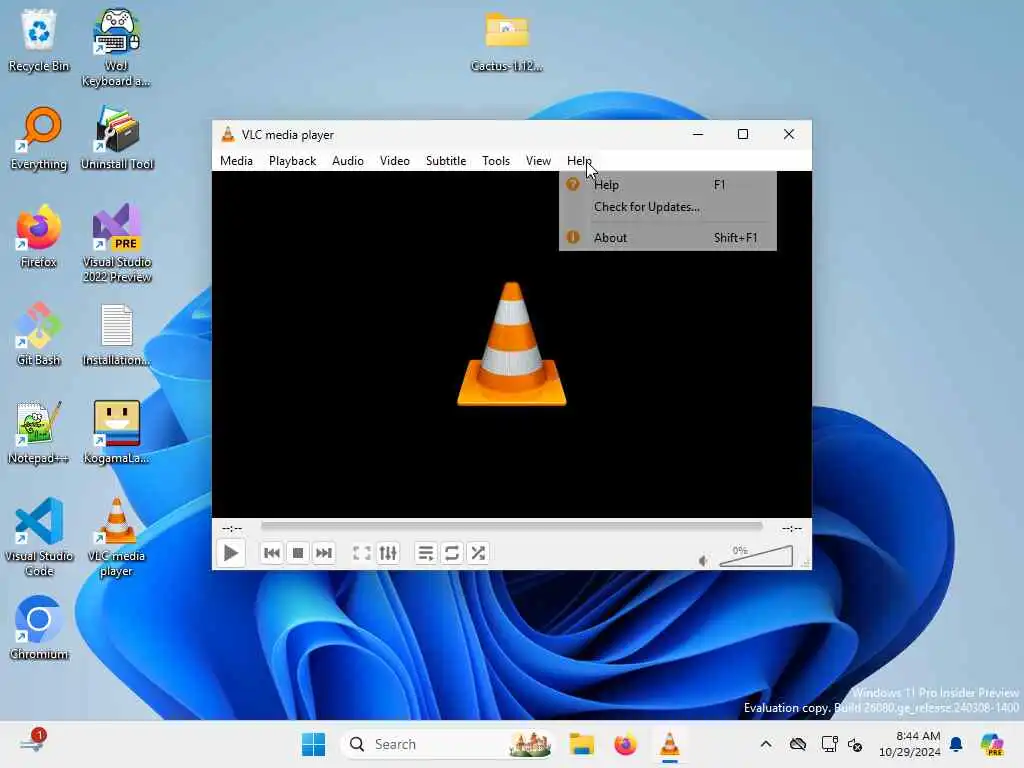The height and width of the screenshot is (768, 1024).
Task: Click remaining time label on right
Action: (x=792, y=528)
